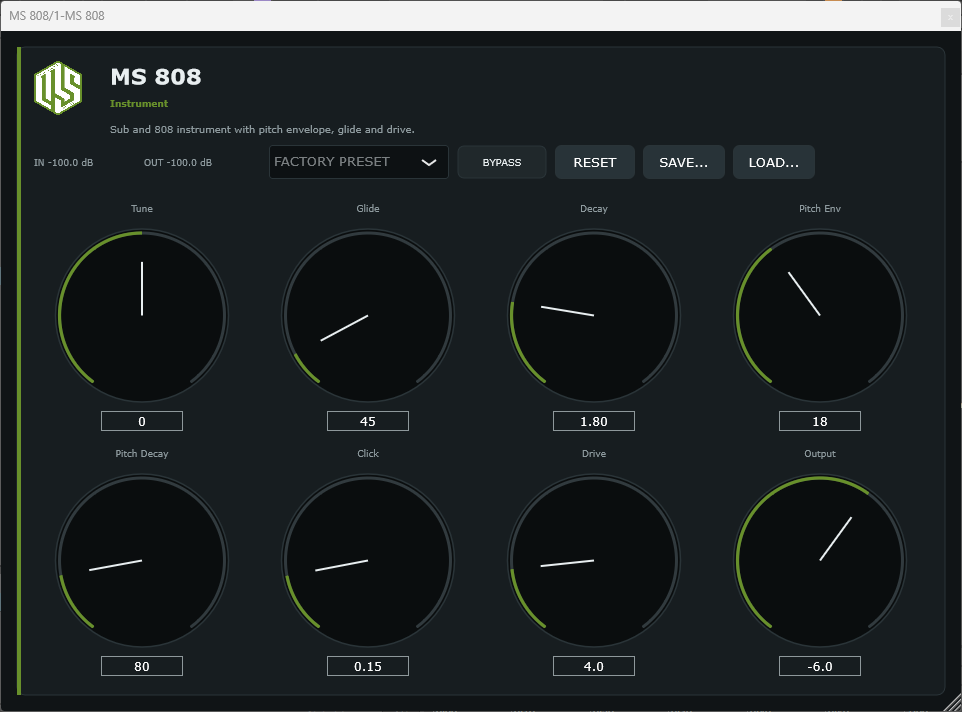Click the MS 808 plugin title heading

pos(156,77)
